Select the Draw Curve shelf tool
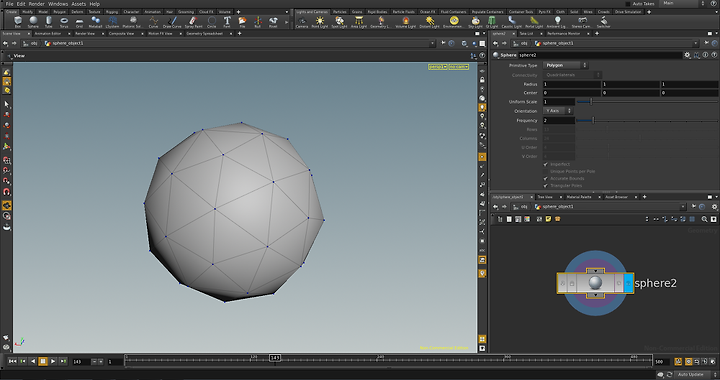The width and height of the screenshot is (720, 380). (x=172, y=22)
